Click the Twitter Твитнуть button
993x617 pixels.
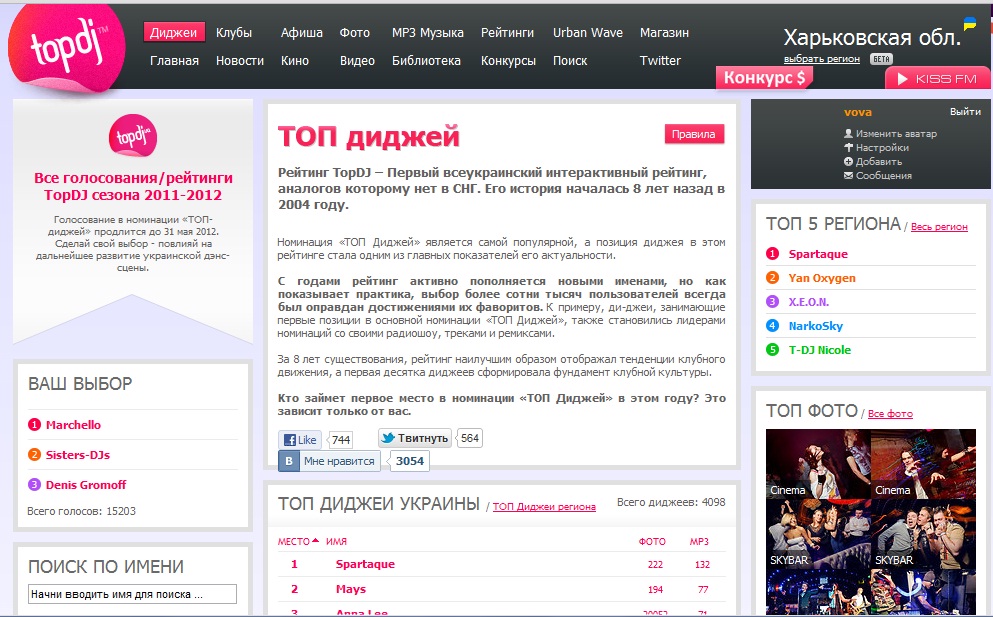click(x=415, y=438)
